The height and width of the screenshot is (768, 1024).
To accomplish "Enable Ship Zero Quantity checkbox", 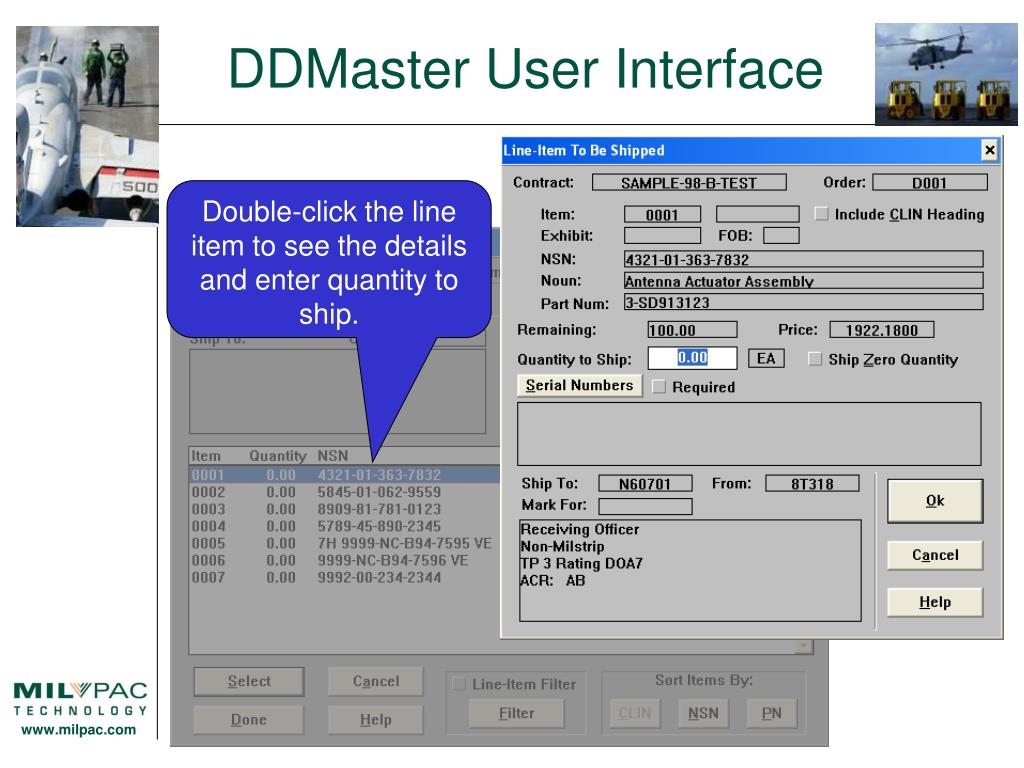I will (x=815, y=359).
